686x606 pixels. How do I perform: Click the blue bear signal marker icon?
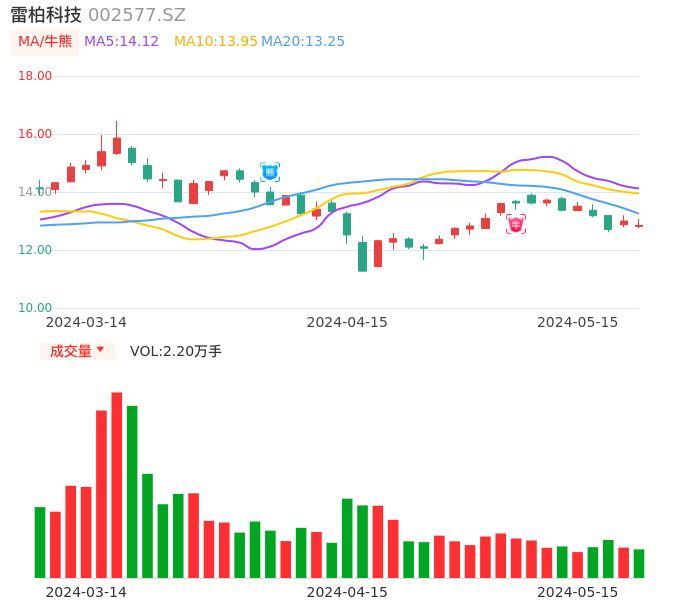coord(270,172)
